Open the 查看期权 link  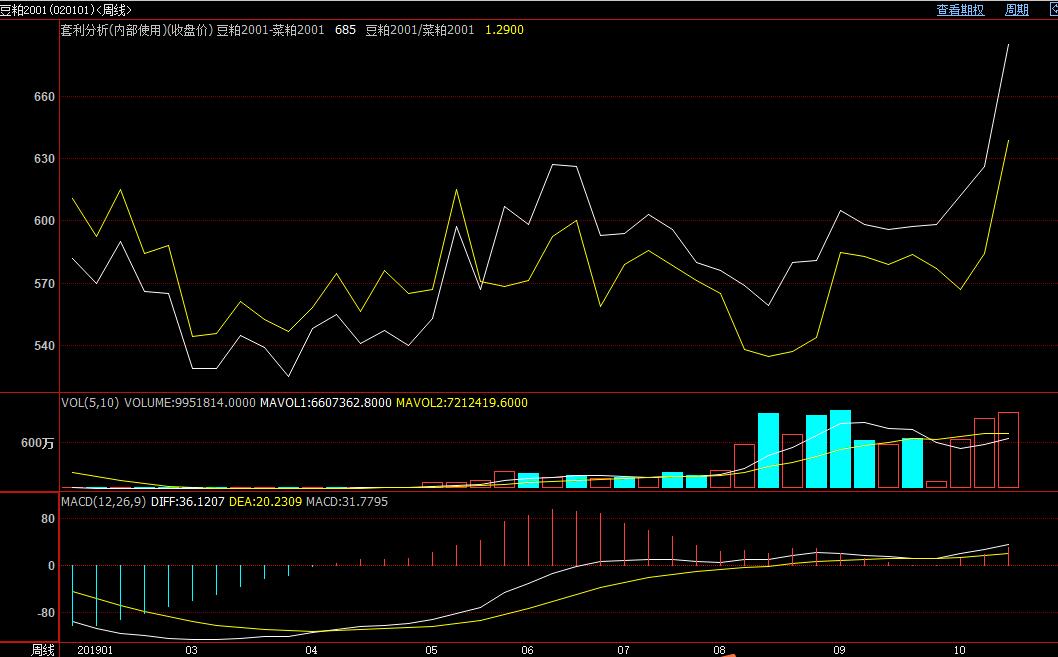tap(960, 9)
